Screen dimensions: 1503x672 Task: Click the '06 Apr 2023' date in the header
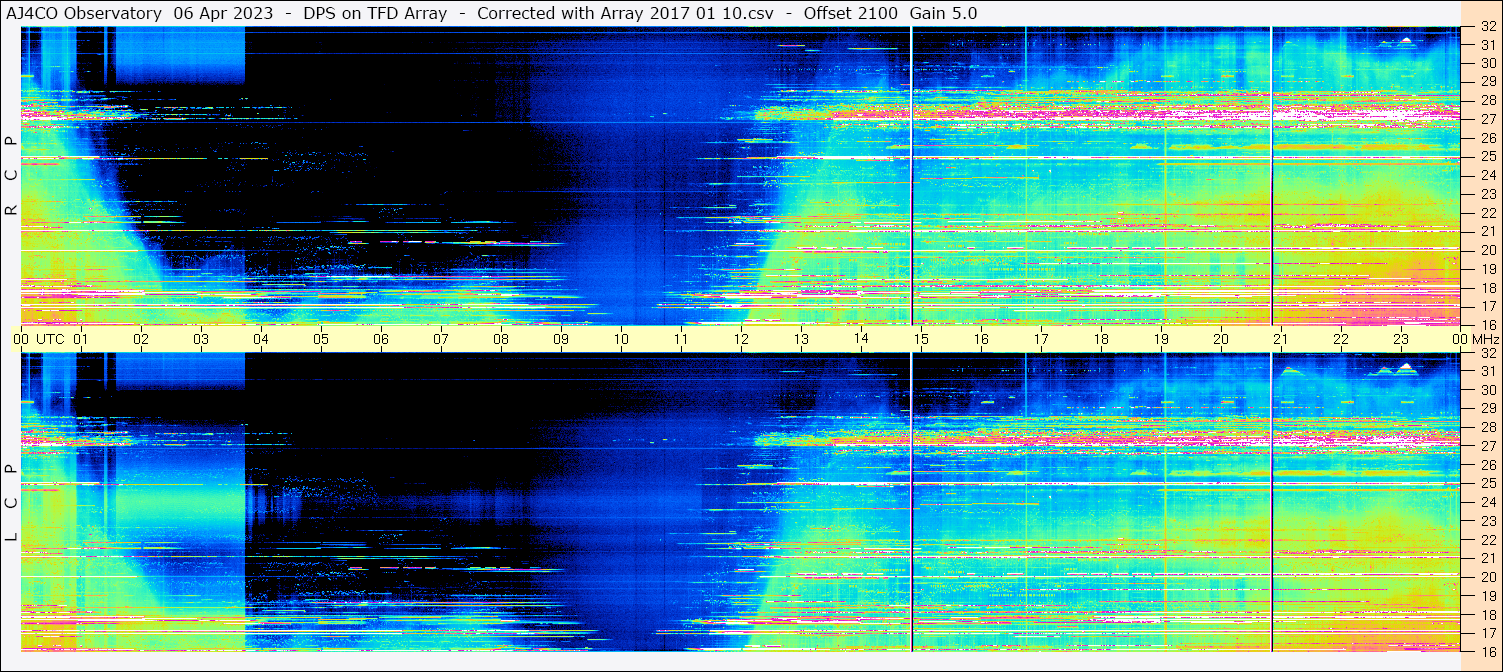(x=223, y=14)
